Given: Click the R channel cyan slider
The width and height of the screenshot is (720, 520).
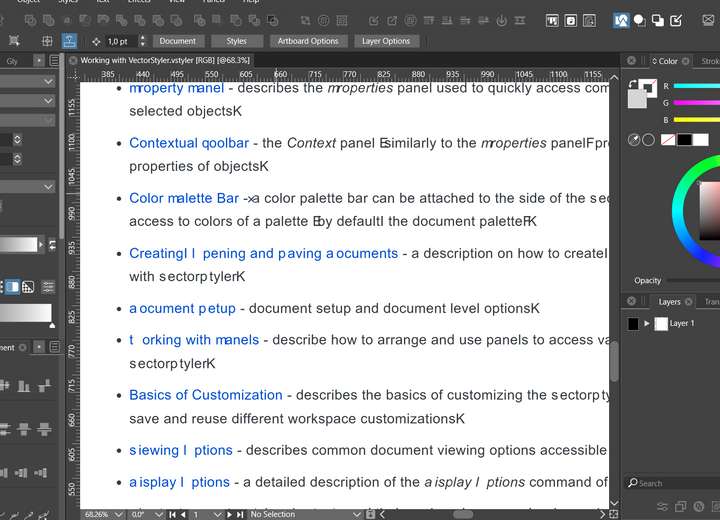Looking at the screenshot, I should [697, 86].
